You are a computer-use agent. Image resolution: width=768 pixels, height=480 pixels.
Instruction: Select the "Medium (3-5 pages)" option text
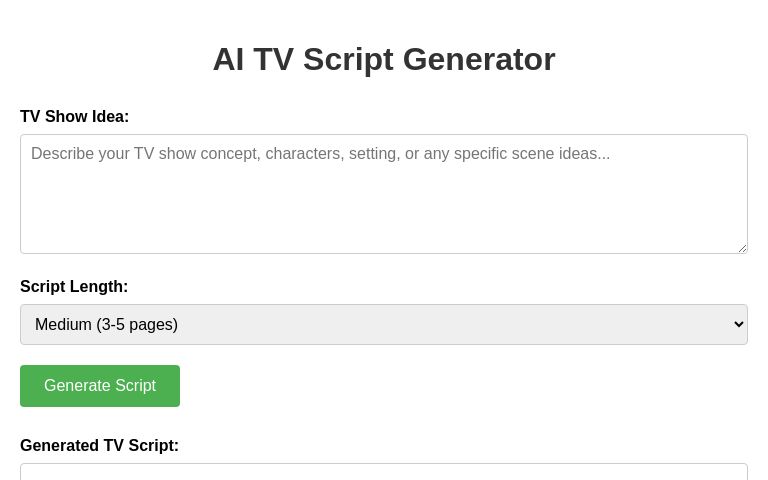coord(106,325)
